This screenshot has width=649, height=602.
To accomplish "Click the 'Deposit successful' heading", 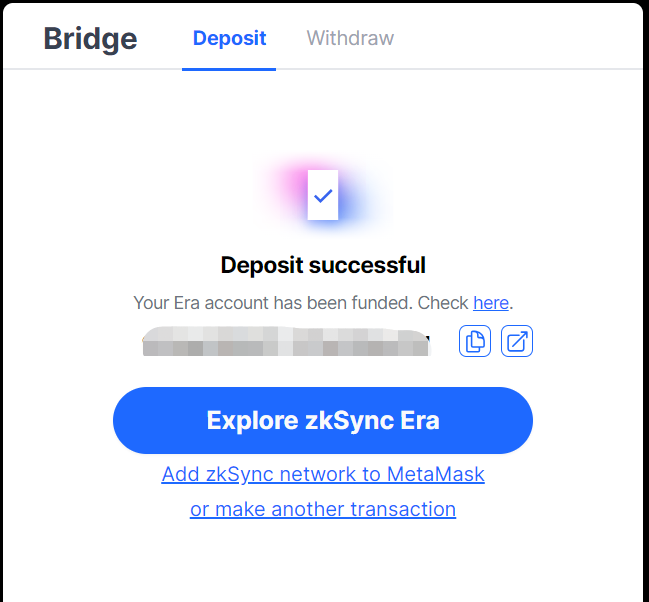I will [x=323, y=265].
